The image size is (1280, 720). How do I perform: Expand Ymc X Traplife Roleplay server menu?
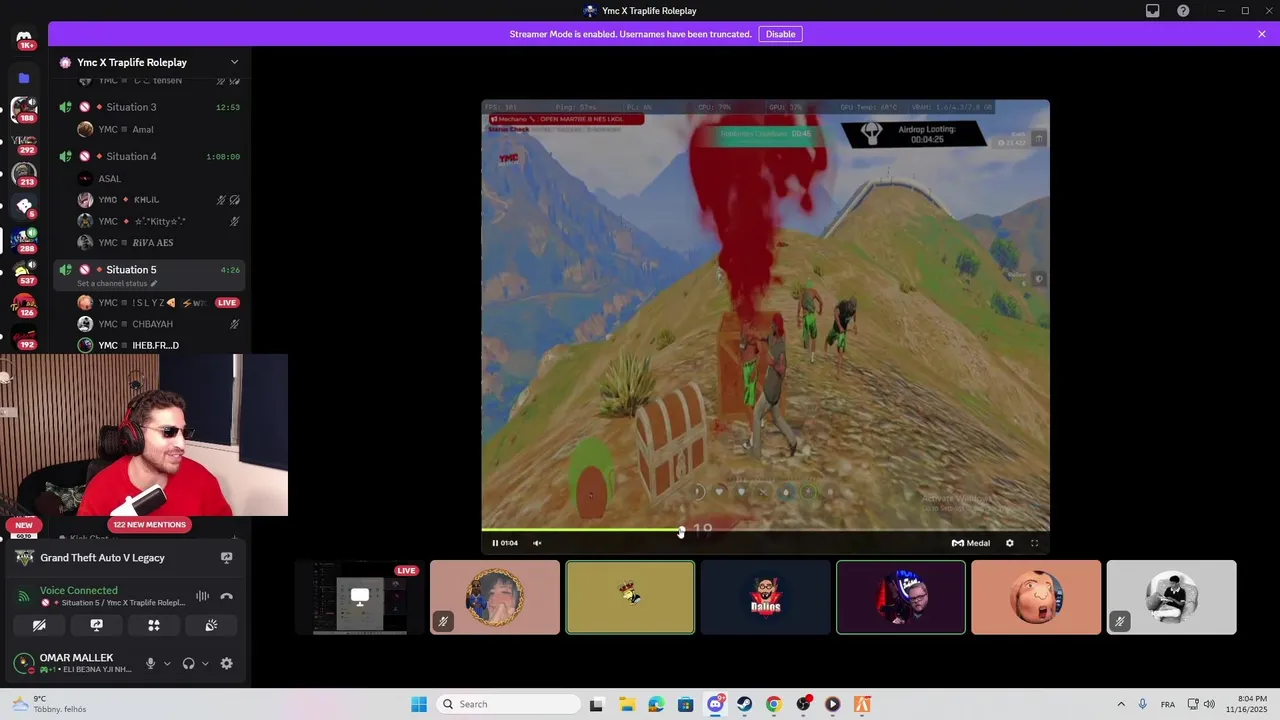tap(234, 62)
